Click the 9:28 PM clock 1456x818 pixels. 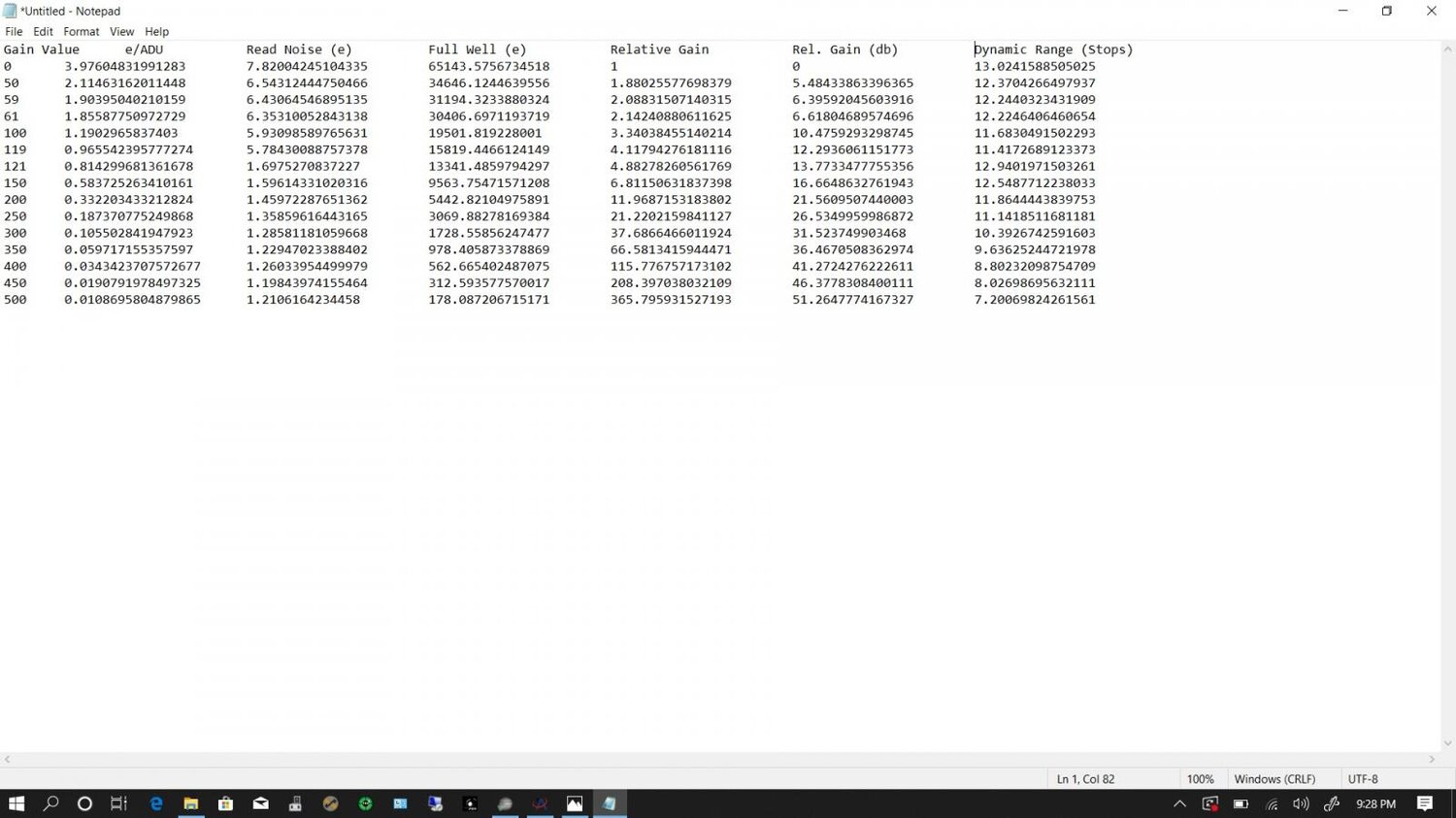(x=1375, y=803)
